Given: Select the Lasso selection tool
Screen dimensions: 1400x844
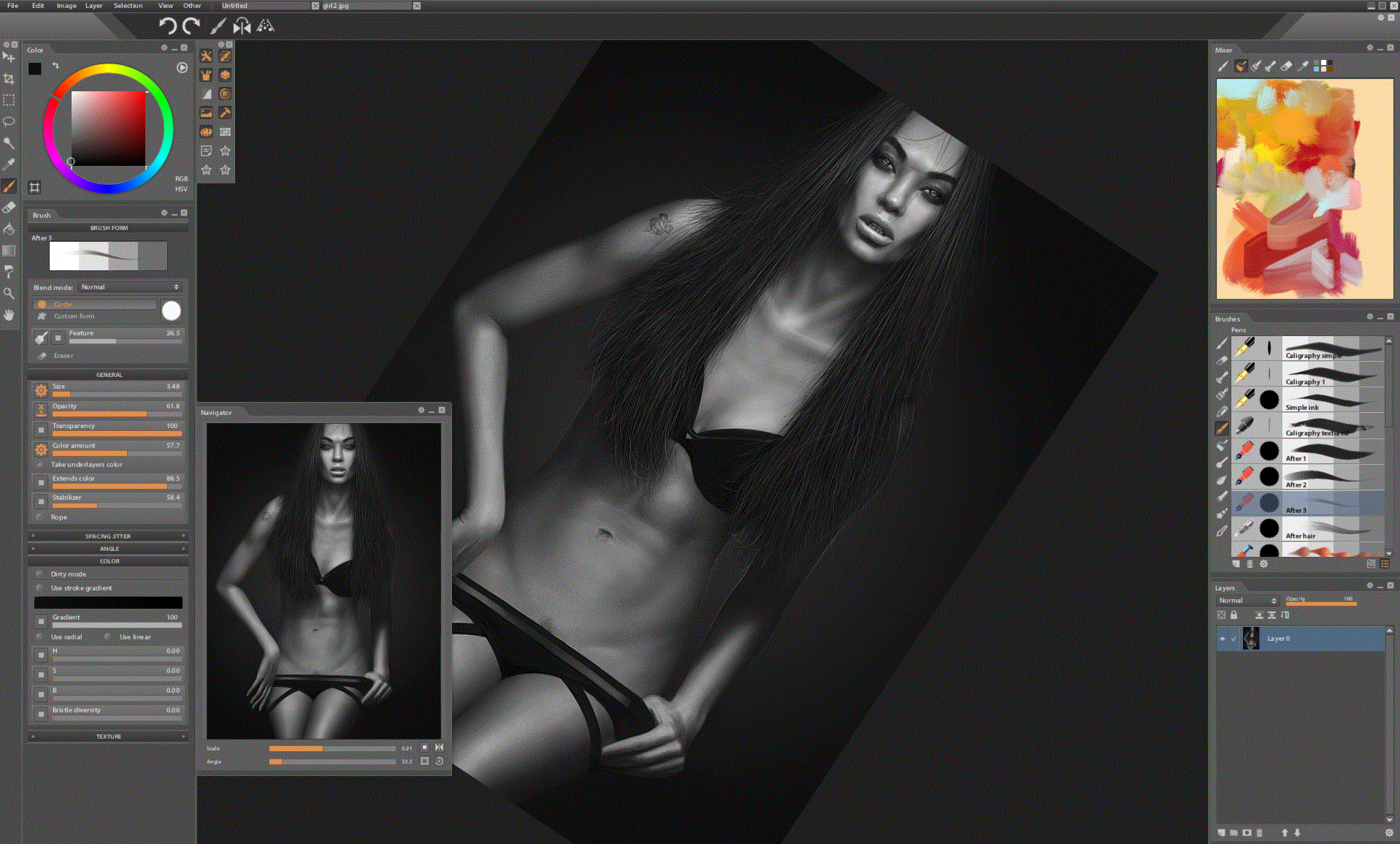Looking at the screenshot, I should 9,121.
